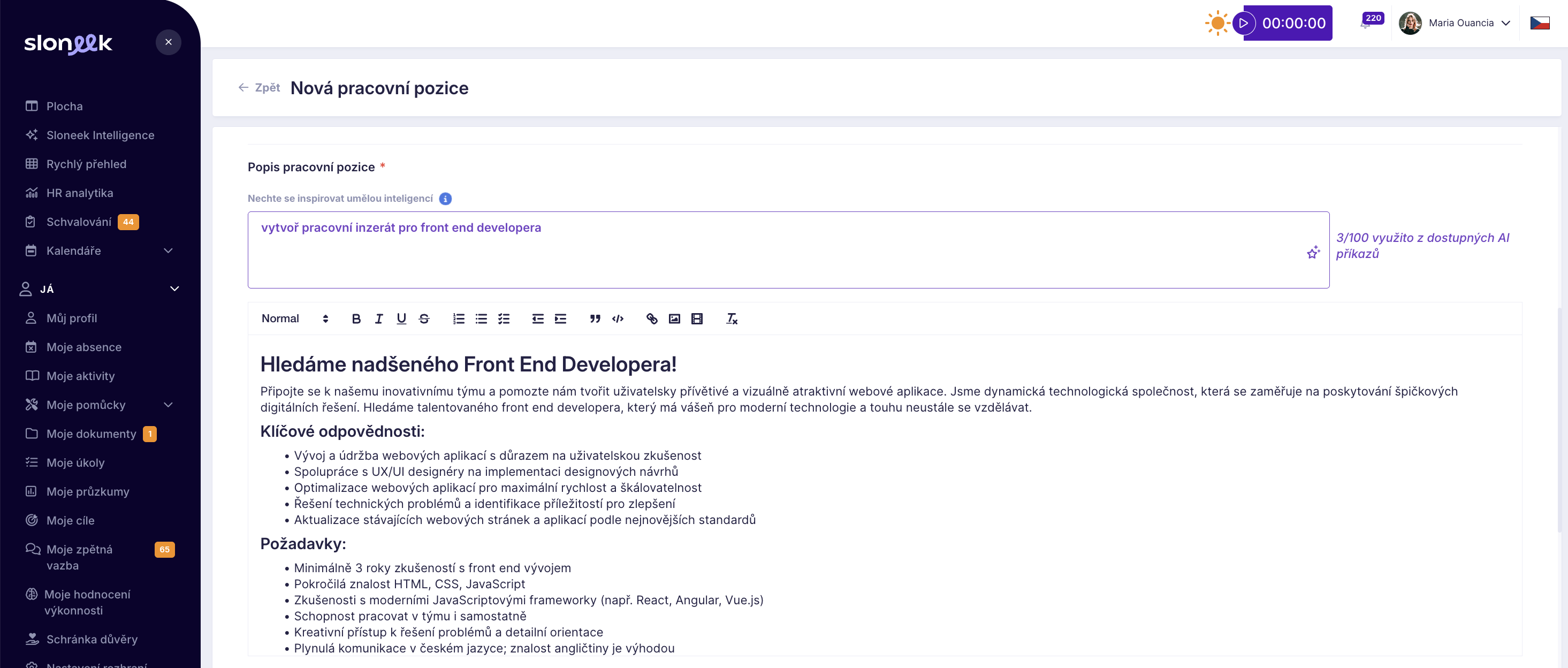Generate text with the AI sparkle icon

[x=1313, y=252]
